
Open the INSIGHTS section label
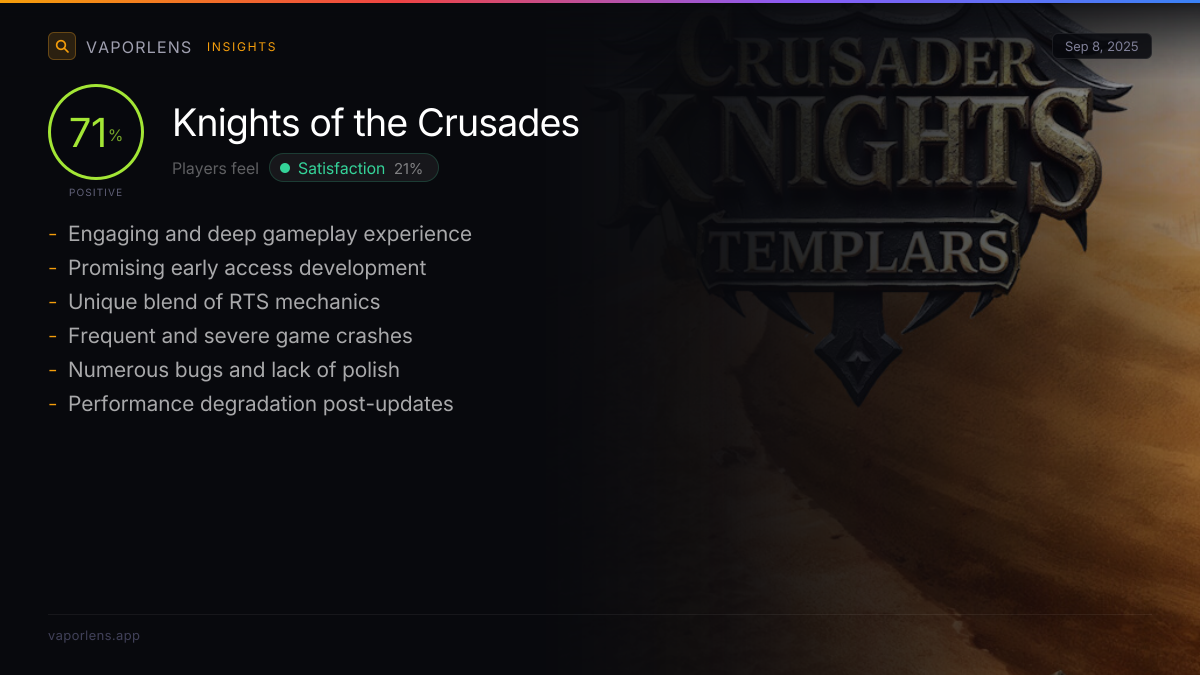pos(241,47)
